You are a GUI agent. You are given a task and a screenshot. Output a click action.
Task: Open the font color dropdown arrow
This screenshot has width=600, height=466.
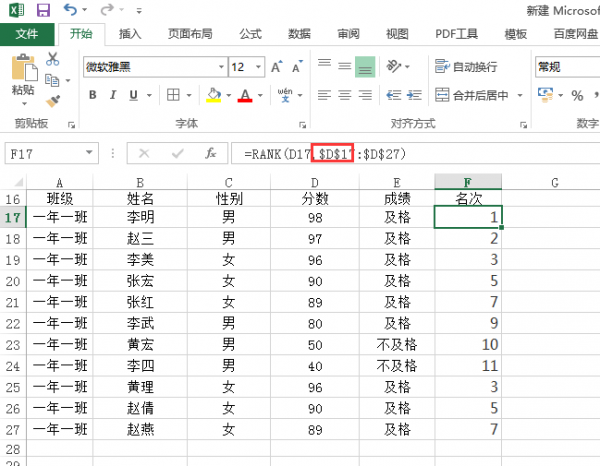[260, 95]
